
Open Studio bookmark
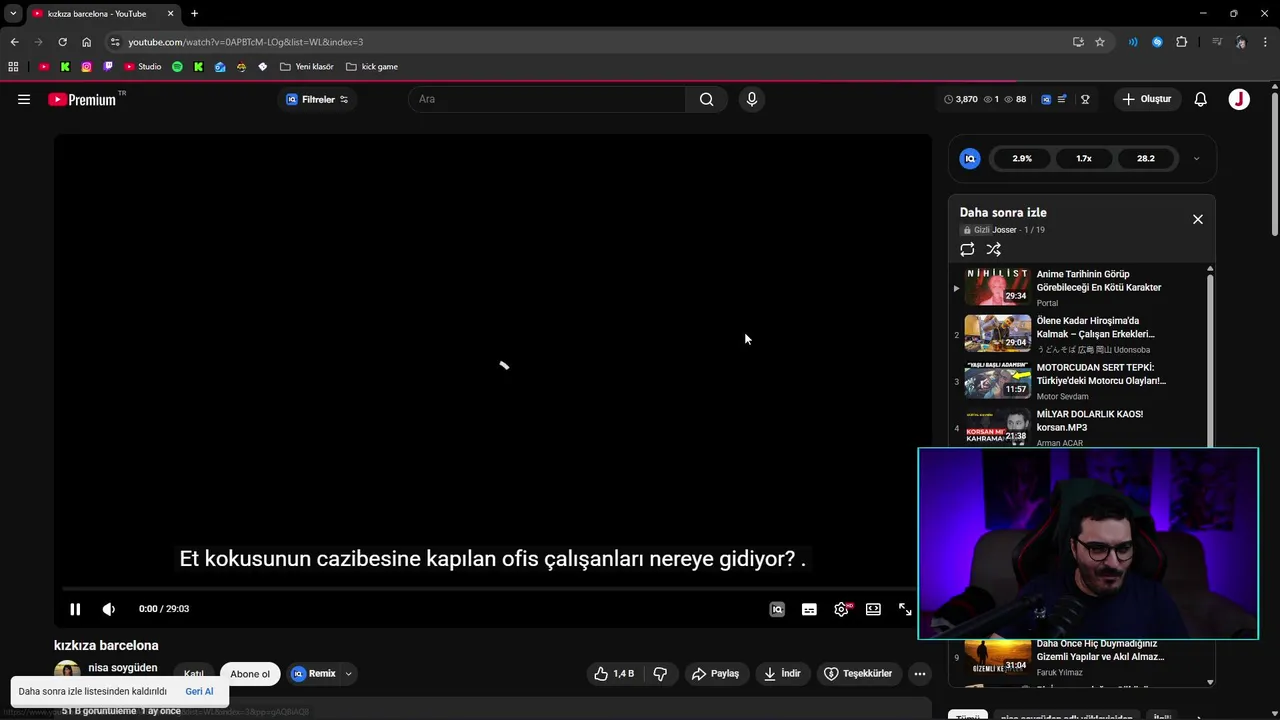coord(142,67)
